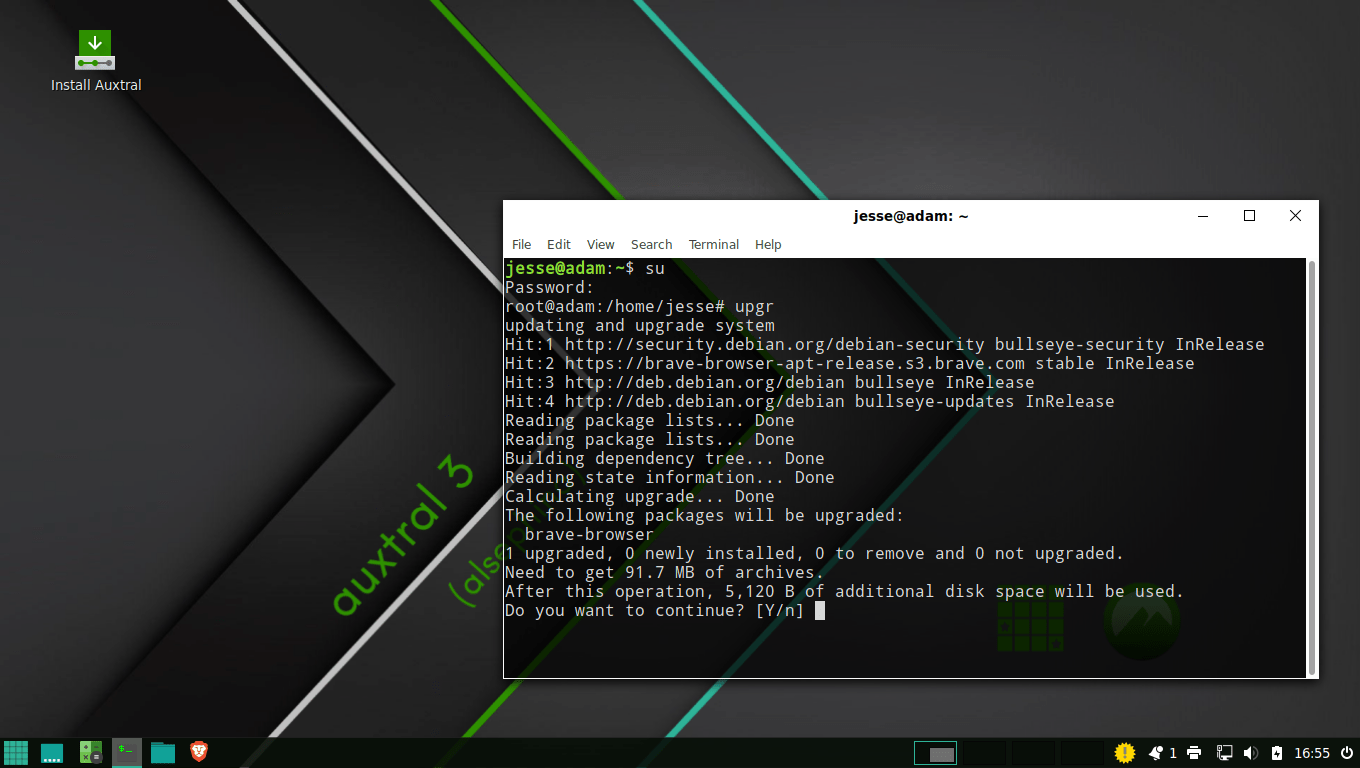Open the Install Auxtral desktop launcher
Viewport: 1360px width, 768px height.
click(95, 60)
